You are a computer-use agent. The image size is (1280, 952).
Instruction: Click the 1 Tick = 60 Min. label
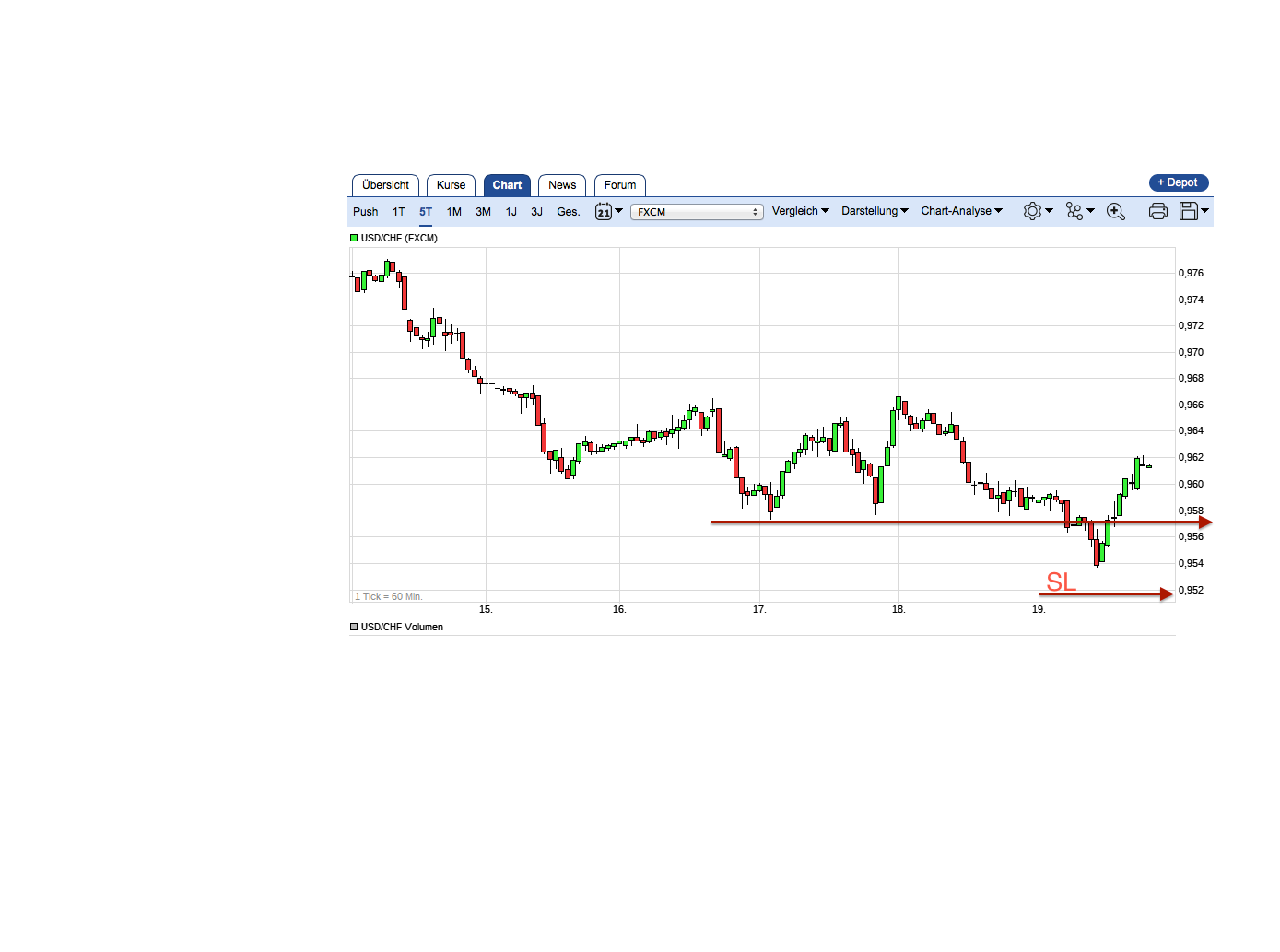388,596
